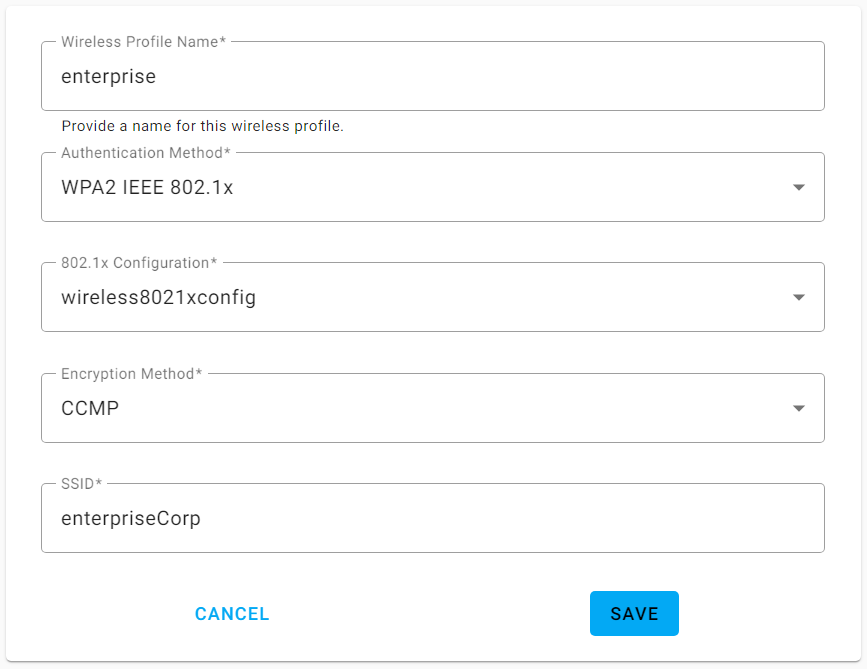Open the Authentication Method dropdown arrow
This screenshot has width=867, height=669.
point(798,186)
